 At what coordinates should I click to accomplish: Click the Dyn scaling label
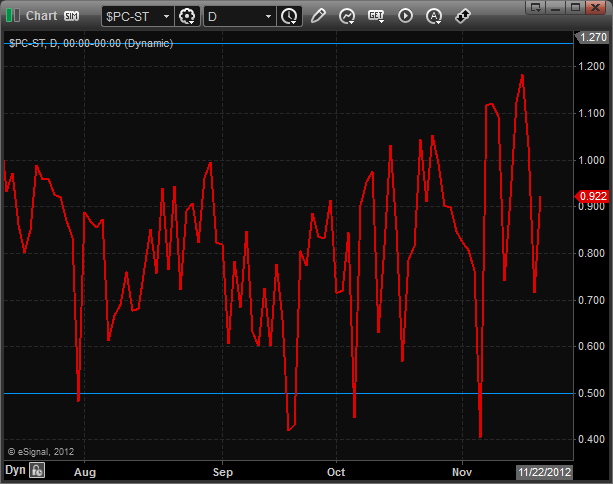pos(15,470)
